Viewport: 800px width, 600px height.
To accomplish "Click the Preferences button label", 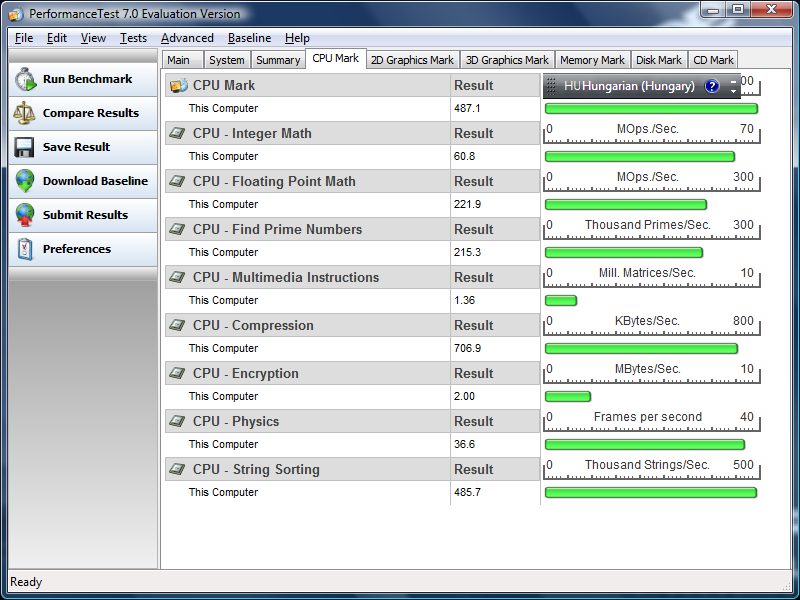I will tap(77, 249).
